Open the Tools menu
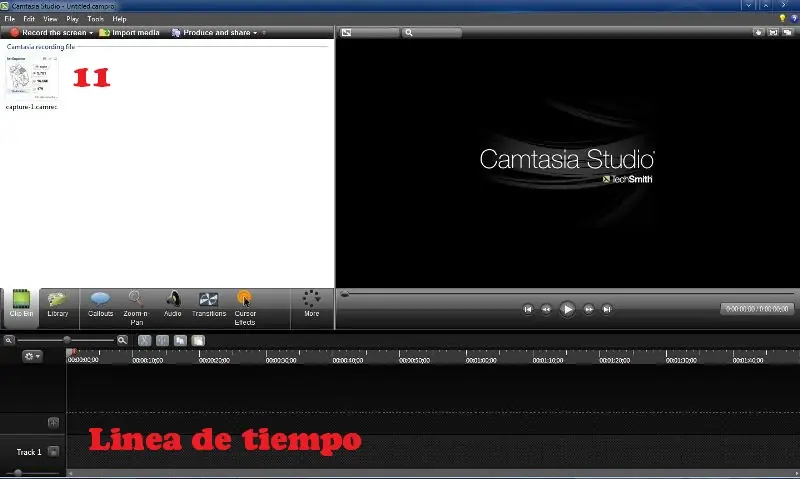 [95, 19]
